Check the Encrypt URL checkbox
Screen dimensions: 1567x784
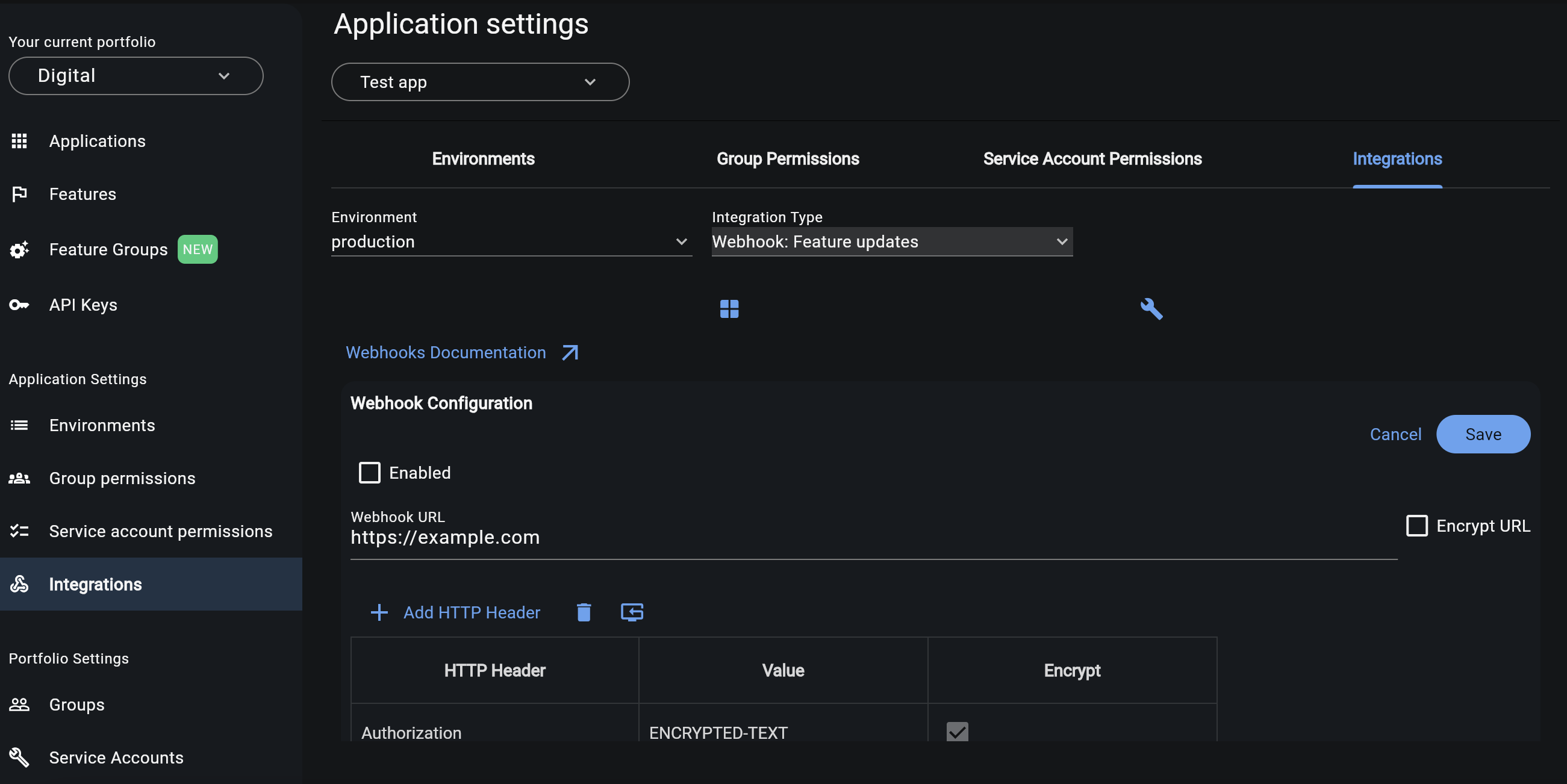(1418, 526)
